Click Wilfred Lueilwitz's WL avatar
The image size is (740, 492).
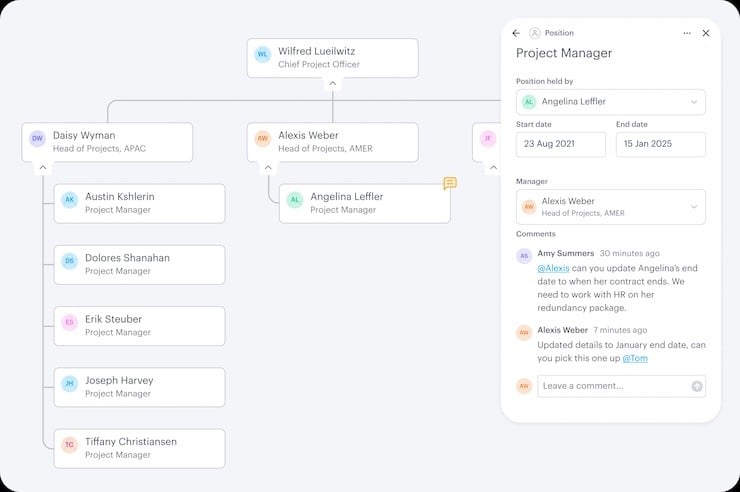(x=263, y=55)
